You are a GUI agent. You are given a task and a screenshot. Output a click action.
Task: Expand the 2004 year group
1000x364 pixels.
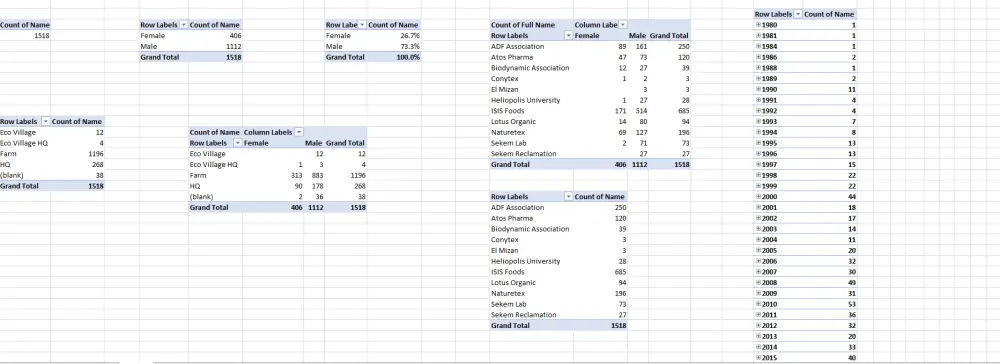tap(759, 239)
